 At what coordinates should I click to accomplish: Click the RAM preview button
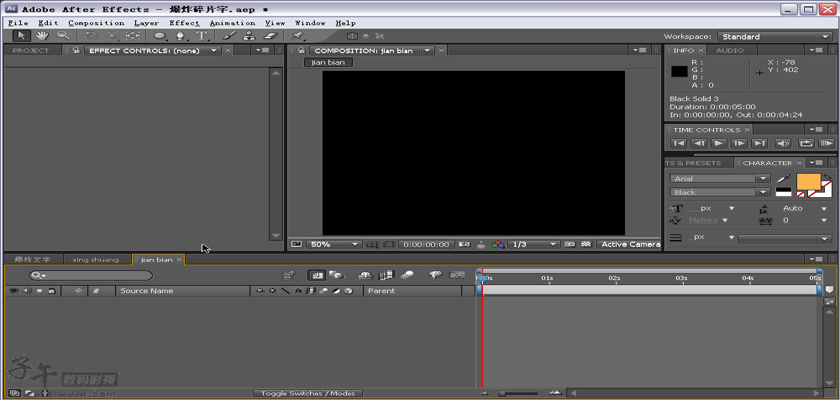tap(826, 144)
